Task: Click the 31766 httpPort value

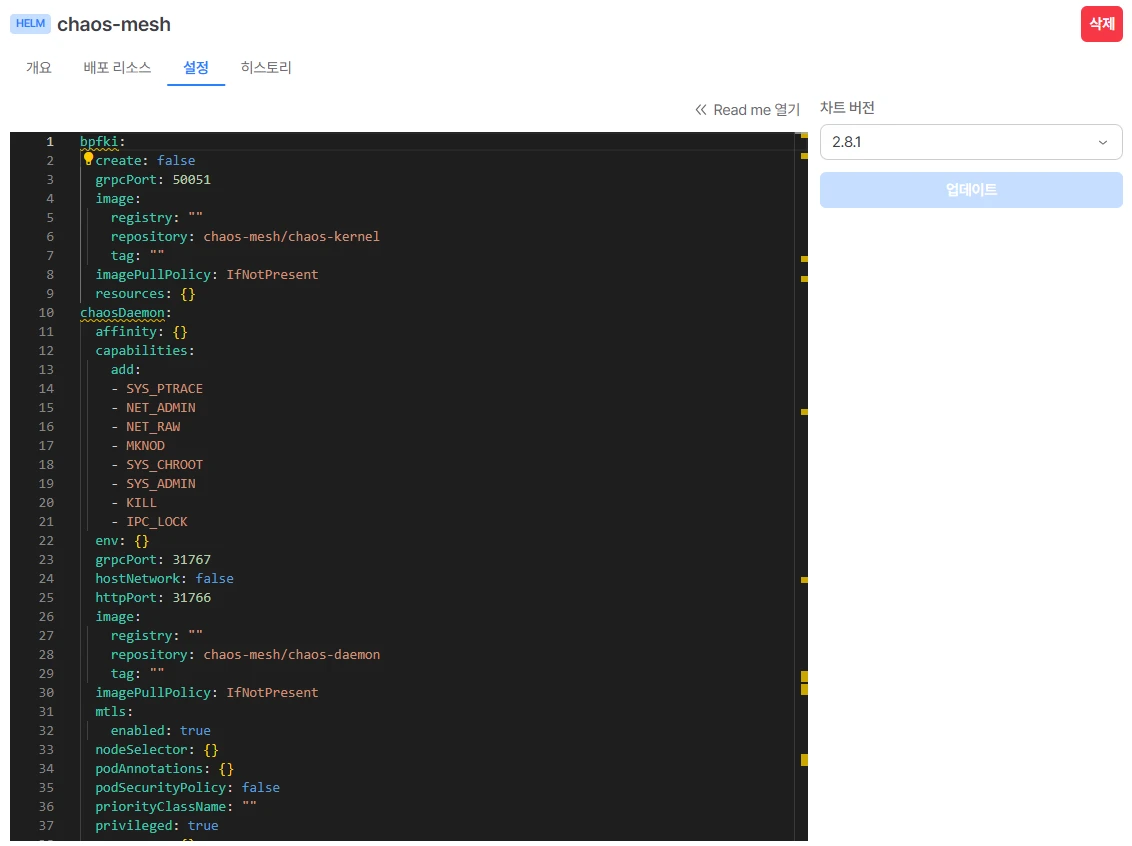Action: coord(191,597)
